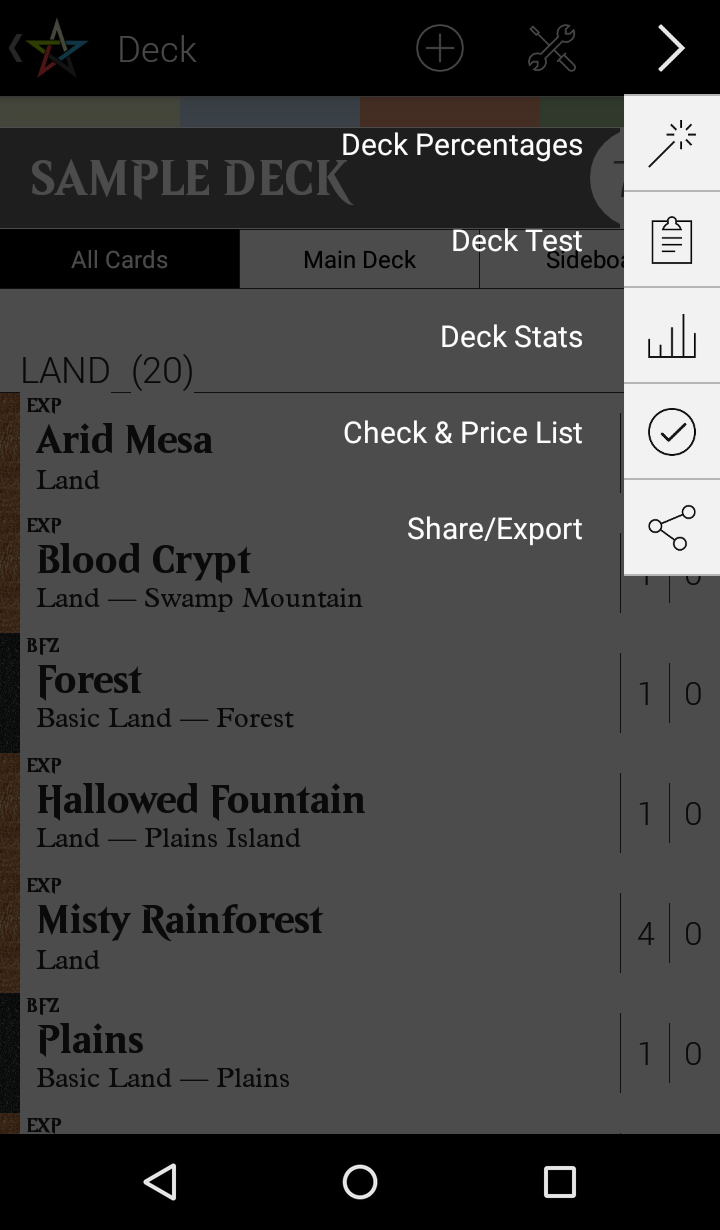Collapse the menu with the right chevron
Image resolution: width=720 pixels, height=1230 pixels.
pyautogui.click(x=671, y=48)
